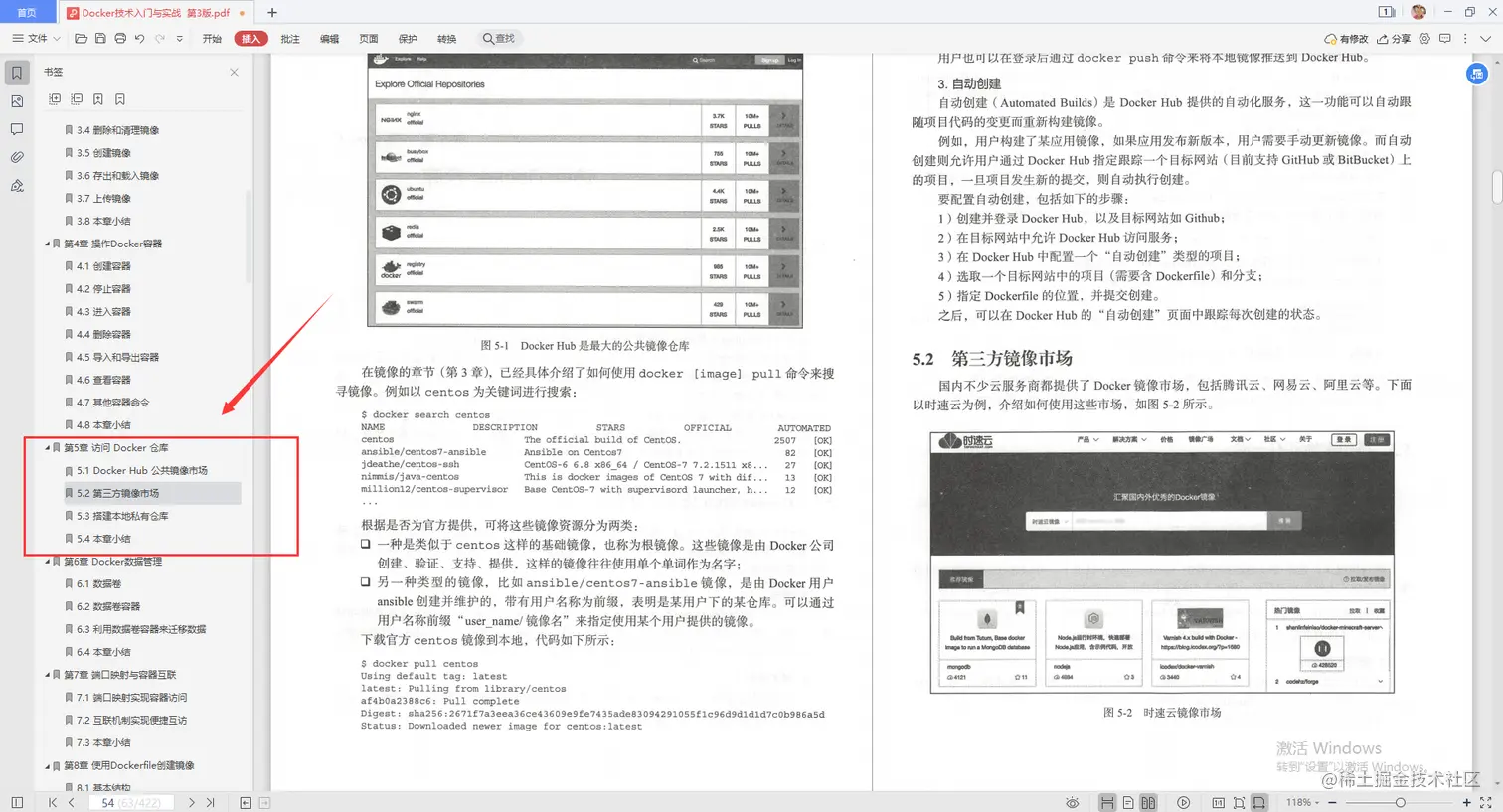
Task: Toggle fit-width page display mode
Action: pyautogui.click(x=1108, y=802)
